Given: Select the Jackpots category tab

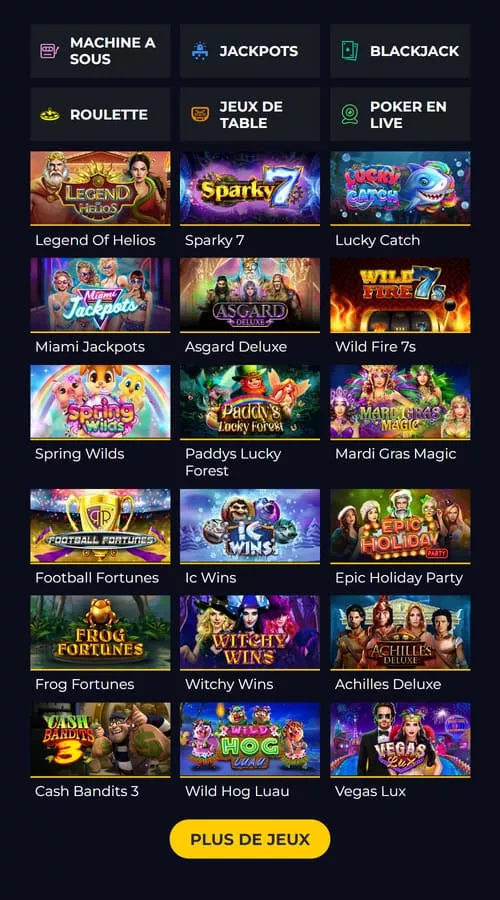Looking at the screenshot, I should click(250, 51).
